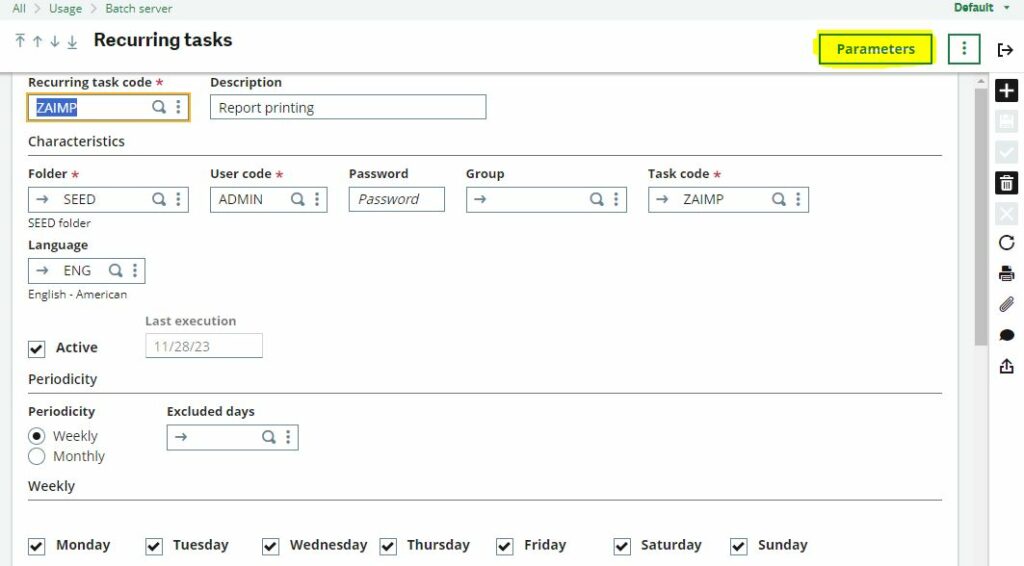Image resolution: width=1024 pixels, height=566 pixels.
Task: Click the trash icon to delete record
Action: pyautogui.click(x=1006, y=183)
